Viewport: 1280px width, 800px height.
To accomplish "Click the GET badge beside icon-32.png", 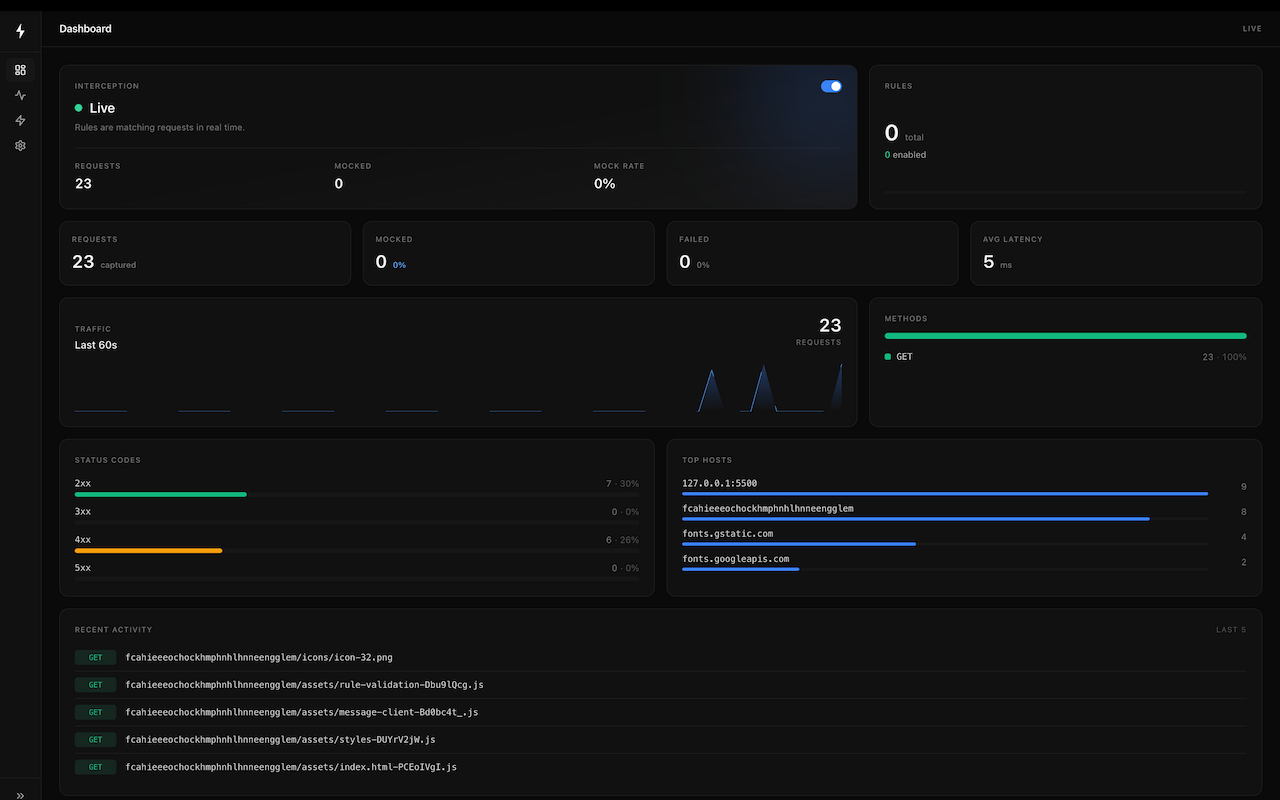I will (x=96, y=658).
